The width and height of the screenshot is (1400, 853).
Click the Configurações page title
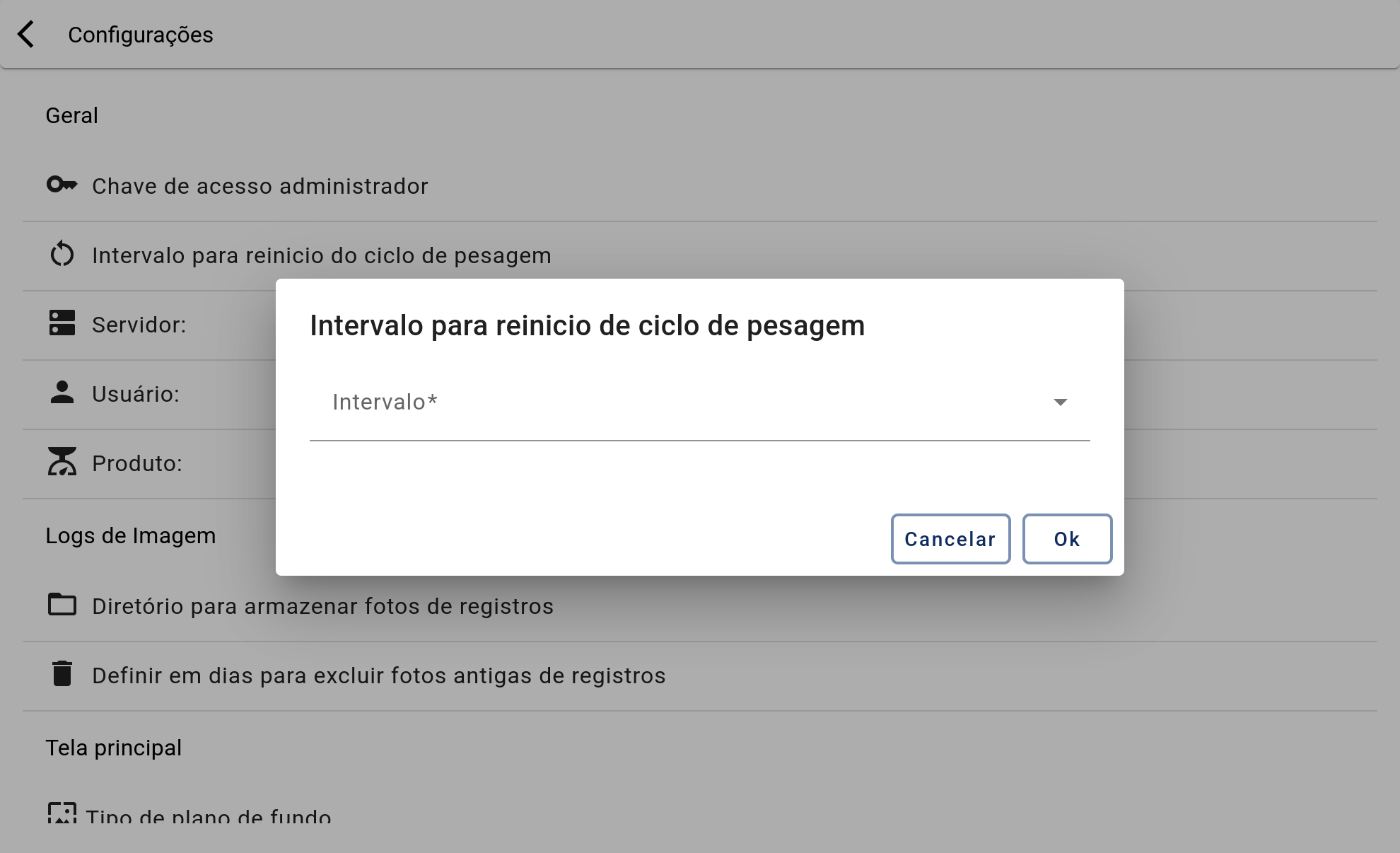[x=140, y=35]
